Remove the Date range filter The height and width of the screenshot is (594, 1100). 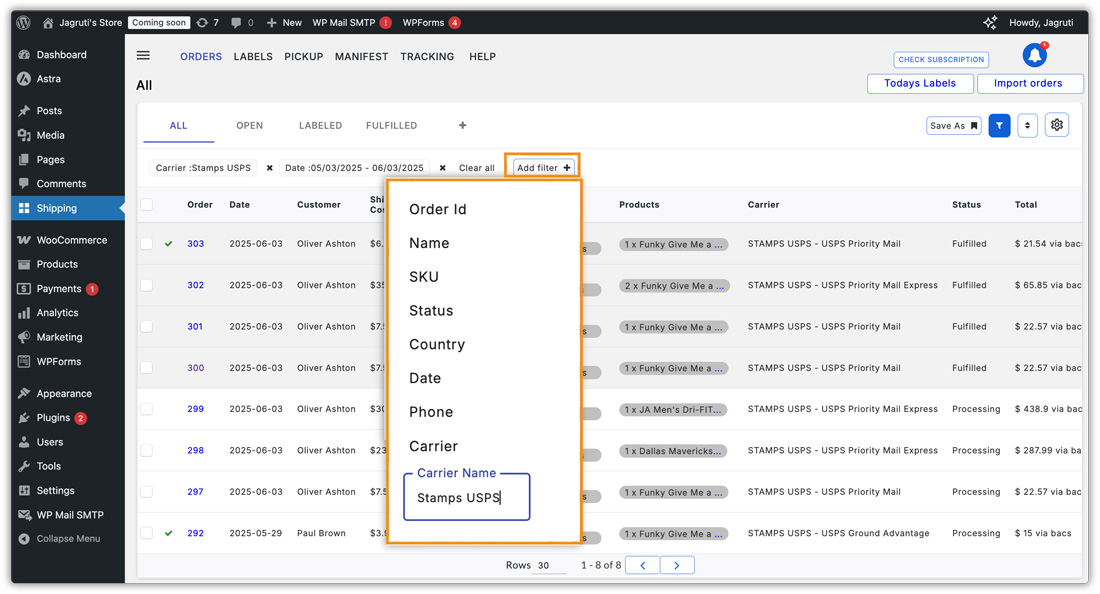click(443, 168)
